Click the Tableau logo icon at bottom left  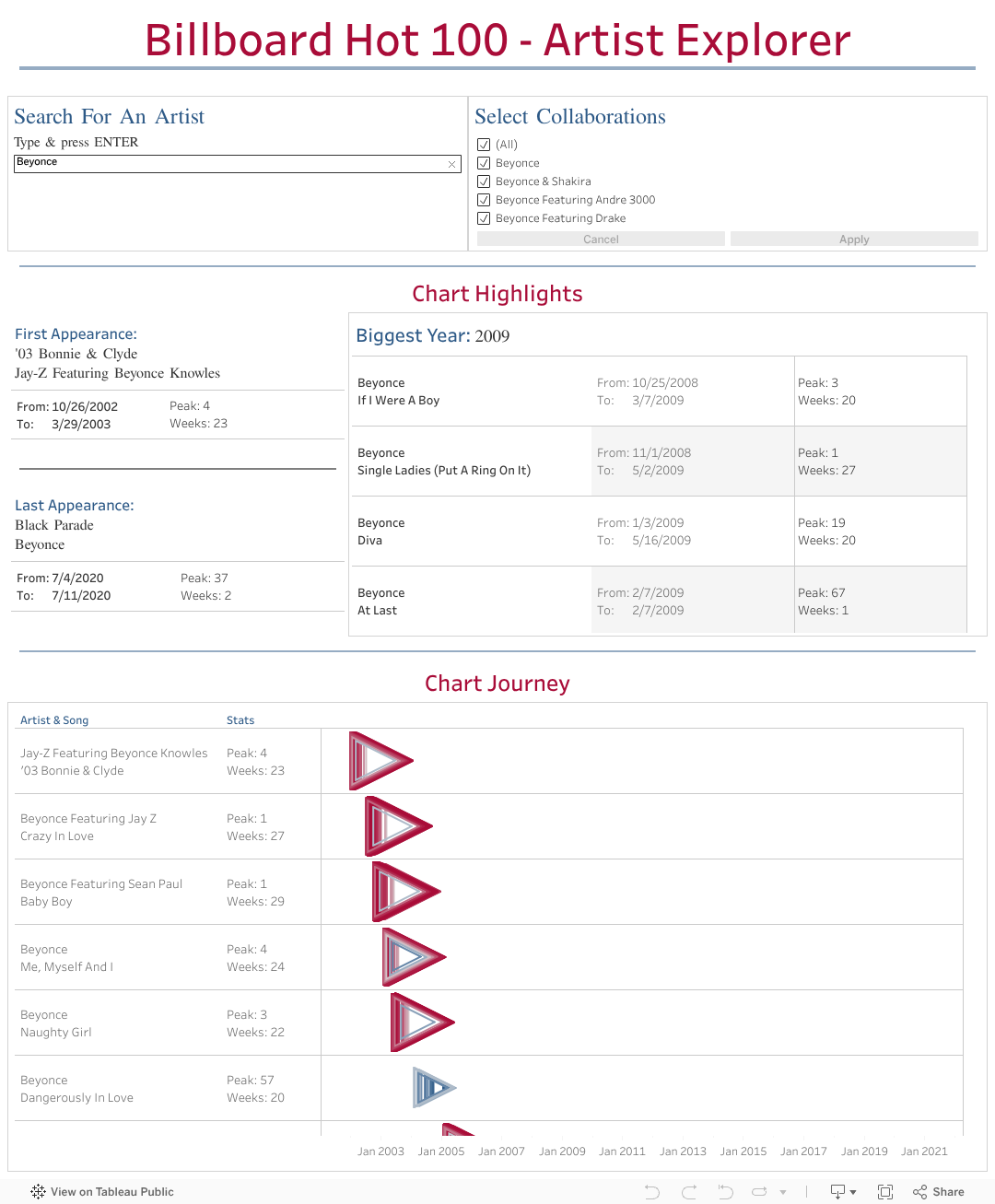[38, 1192]
